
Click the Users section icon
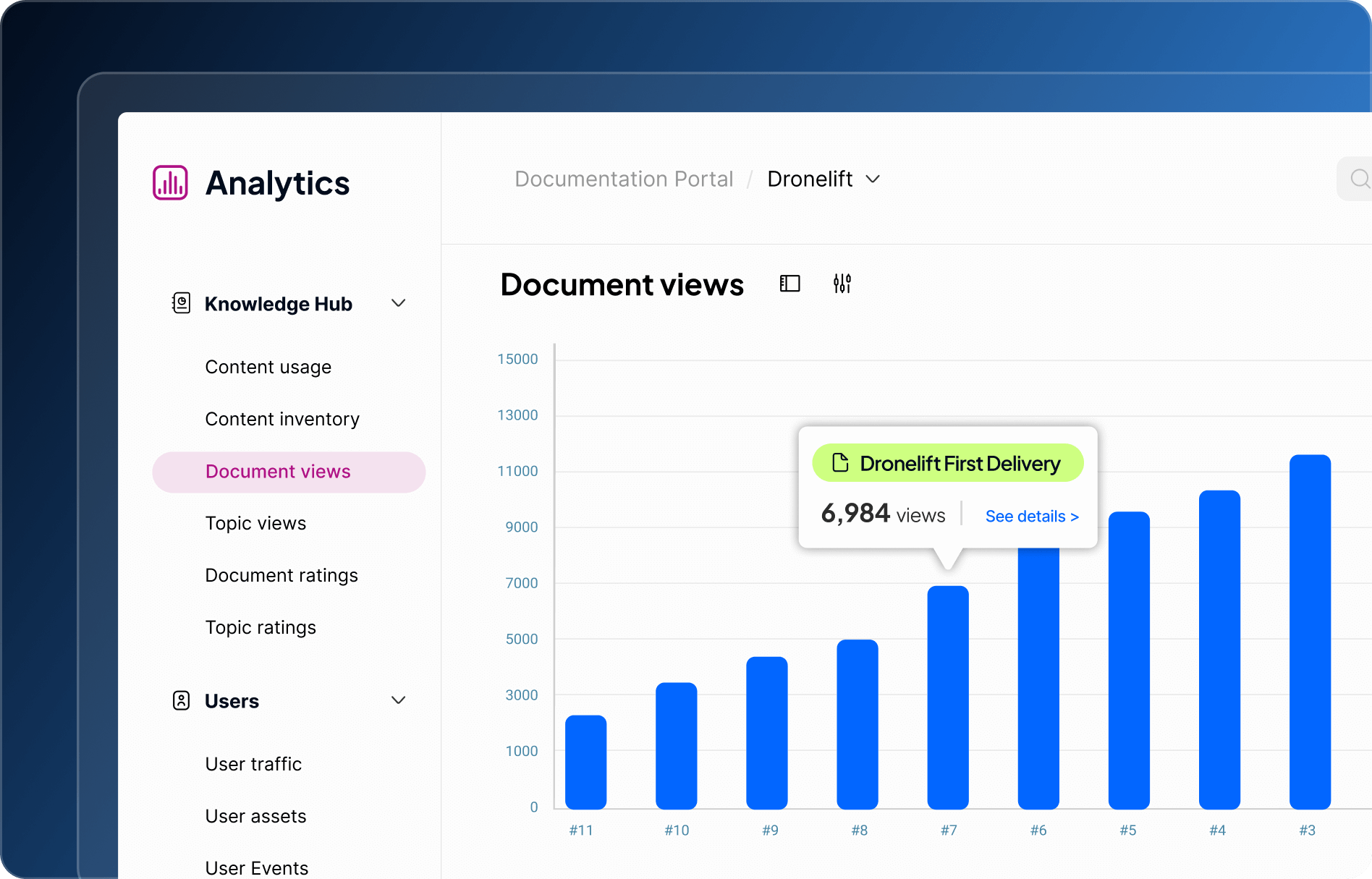[181, 700]
